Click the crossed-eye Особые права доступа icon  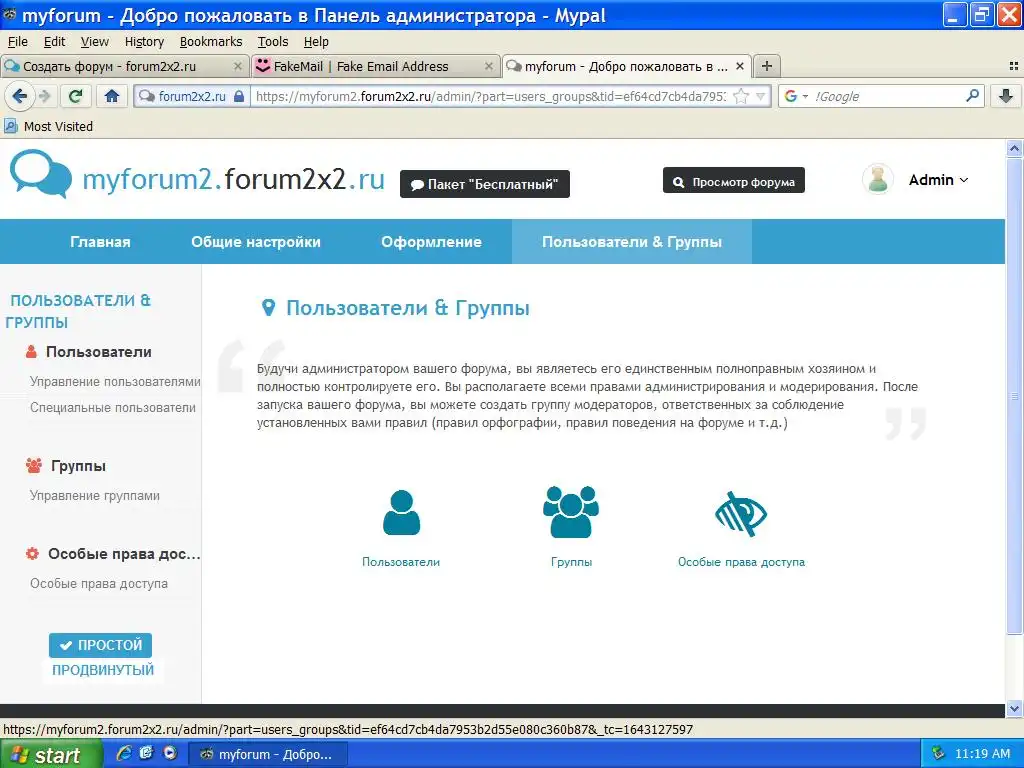(741, 514)
